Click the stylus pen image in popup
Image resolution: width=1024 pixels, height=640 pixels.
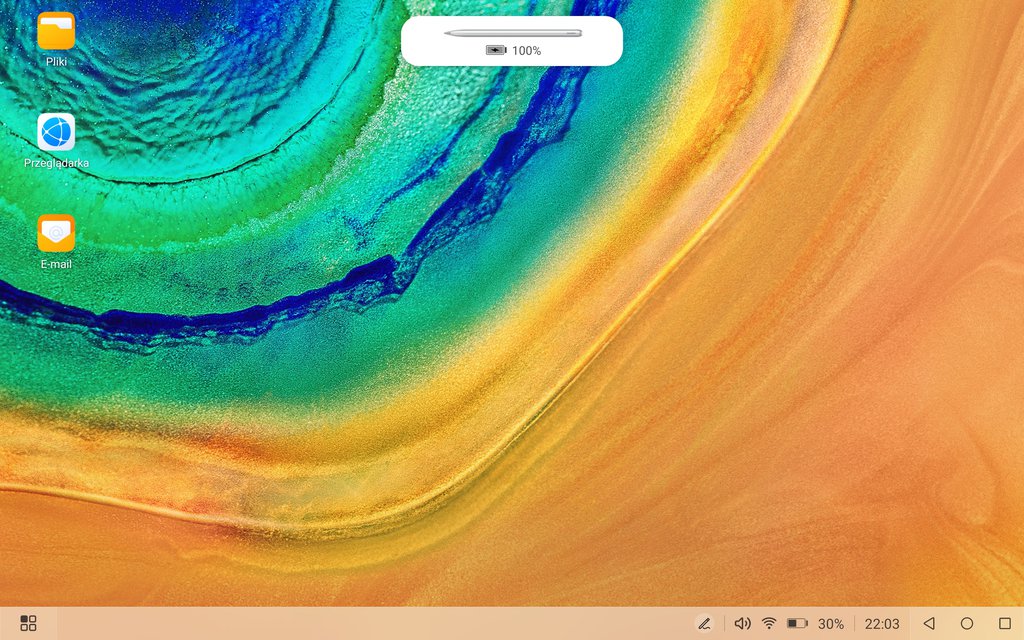pyautogui.click(x=513, y=33)
